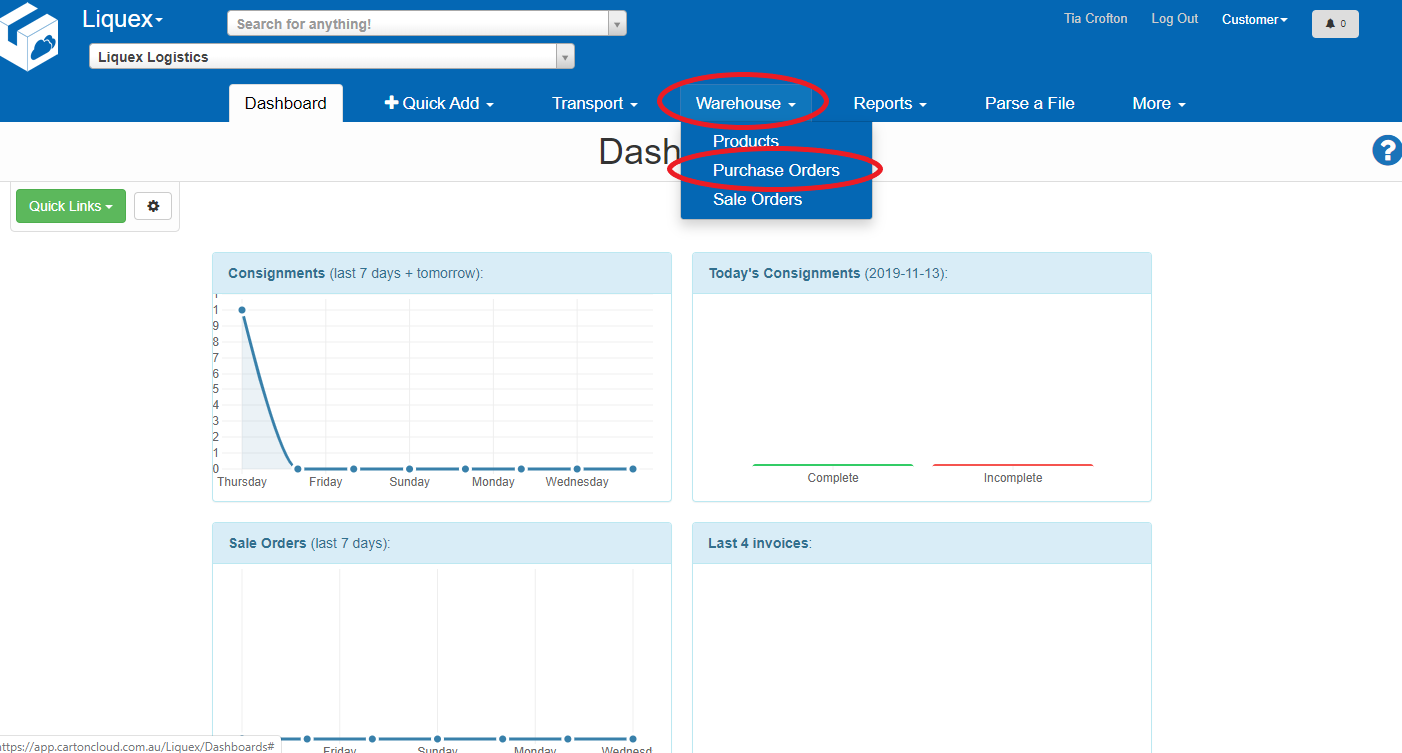
Task: Click the Thursday data point in Consignments chart
Action: [242, 310]
